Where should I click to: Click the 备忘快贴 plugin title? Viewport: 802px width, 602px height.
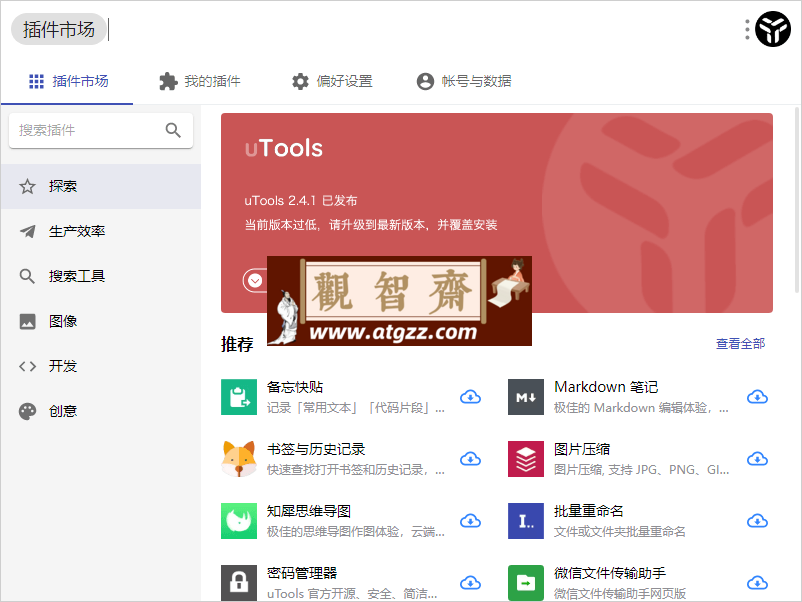[x=295, y=387]
